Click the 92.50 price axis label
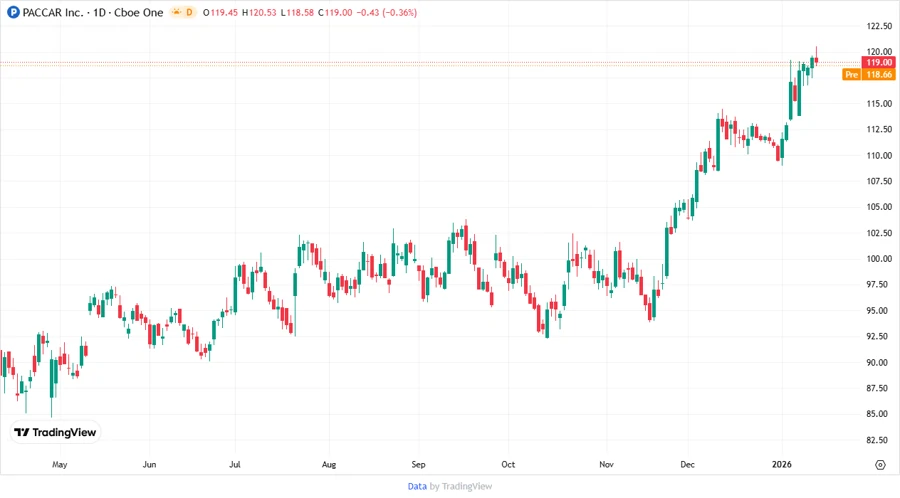The image size is (900, 498). coord(879,336)
